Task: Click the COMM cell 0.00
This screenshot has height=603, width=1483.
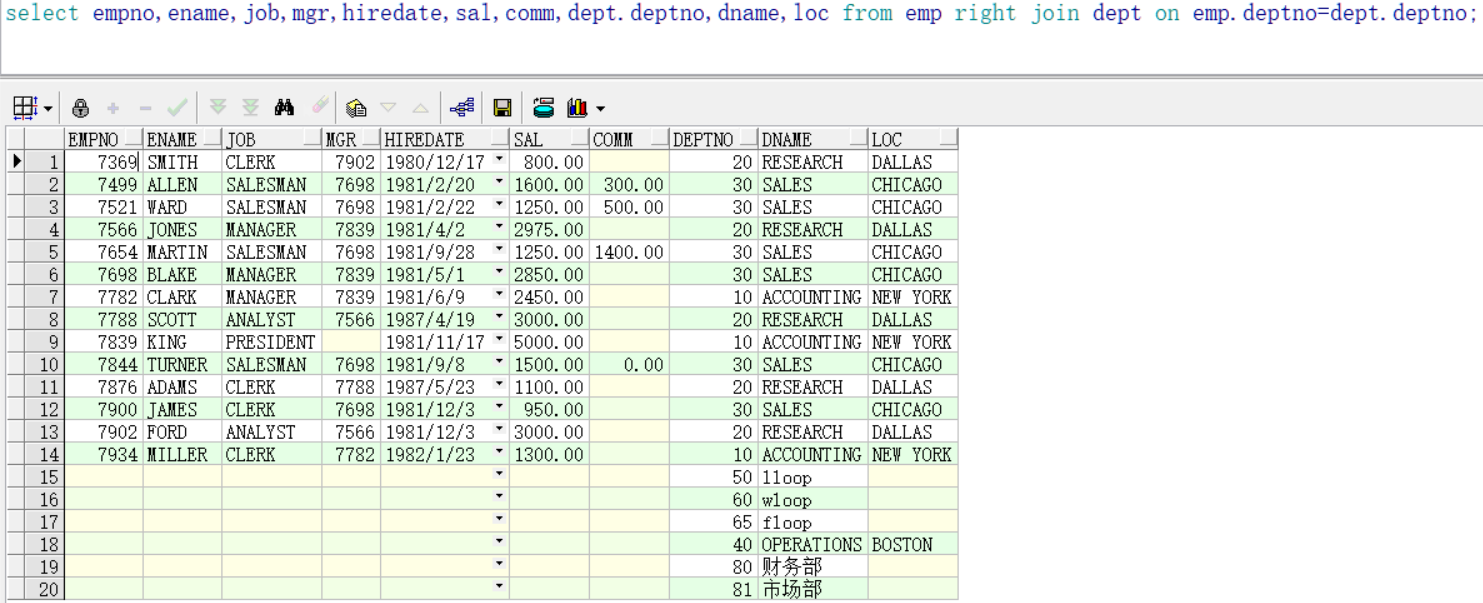Action: point(629,364)
